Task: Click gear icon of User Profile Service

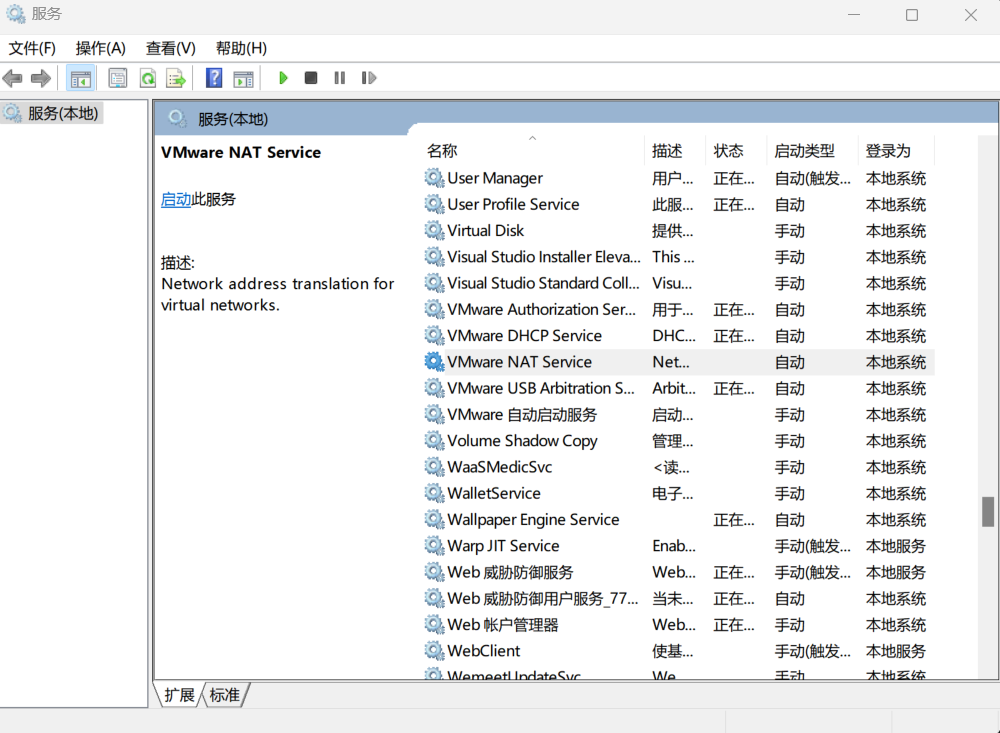Action: click(x=434, y=204)
